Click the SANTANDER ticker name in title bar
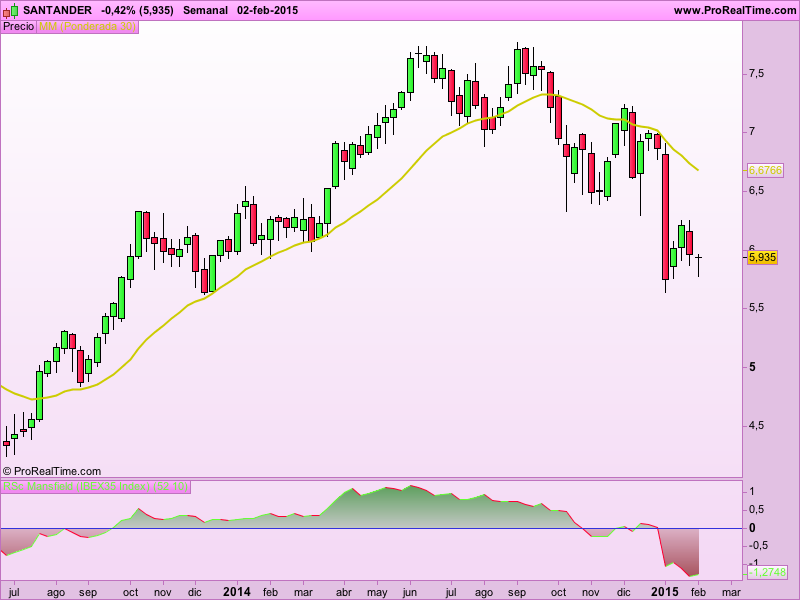The width and height of the screenshot is (800, 600). pos(58,10)
